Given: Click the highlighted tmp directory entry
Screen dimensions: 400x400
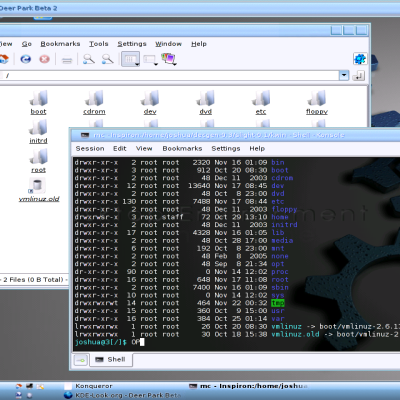Looking at the screenshot, I should [278, 303].
